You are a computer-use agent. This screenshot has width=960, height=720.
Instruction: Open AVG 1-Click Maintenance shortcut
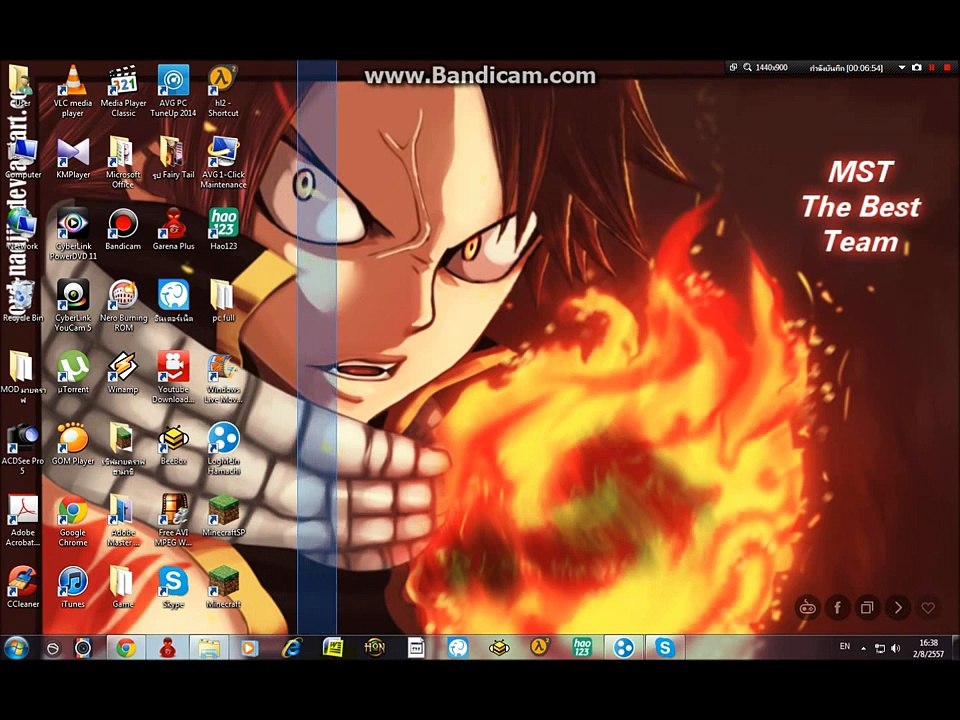pos(223,162)
